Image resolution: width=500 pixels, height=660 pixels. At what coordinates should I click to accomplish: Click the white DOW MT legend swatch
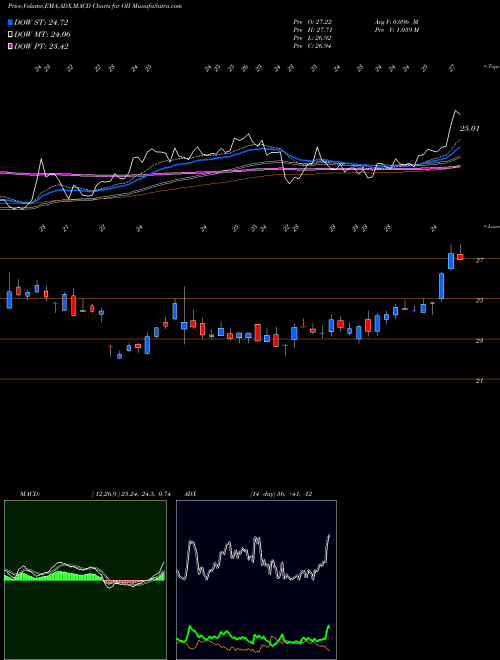(10, 35)
